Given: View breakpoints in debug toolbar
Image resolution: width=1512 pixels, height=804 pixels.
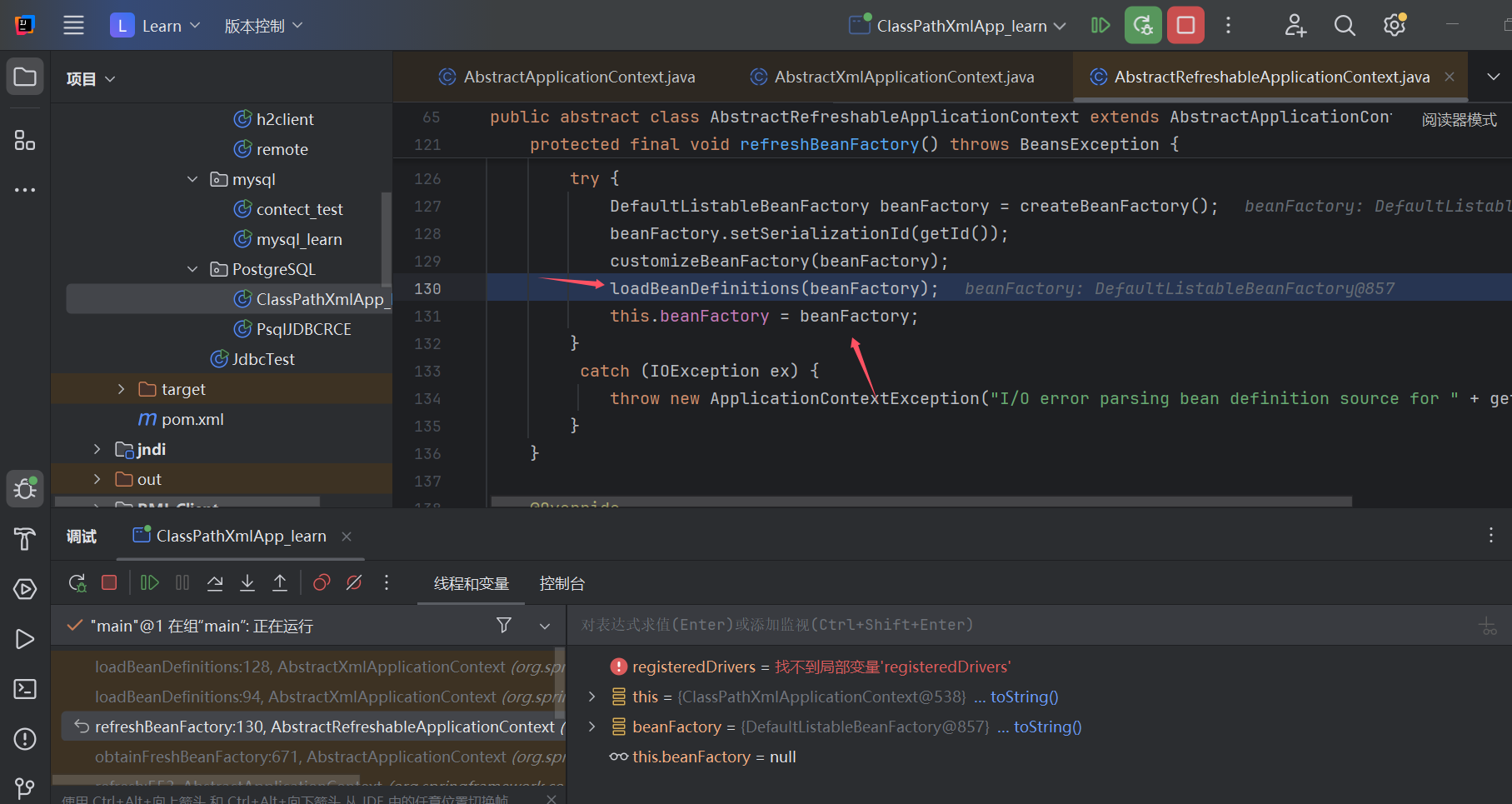Looking at the screenshot, I should pyautogui.click(x=322, y=582).
